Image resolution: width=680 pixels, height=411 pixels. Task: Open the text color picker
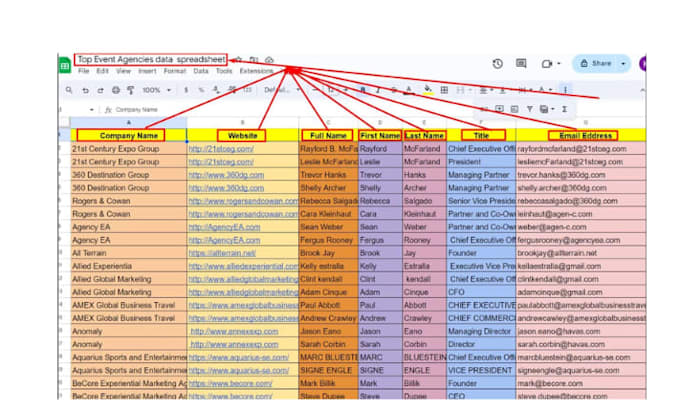point(409,90)
